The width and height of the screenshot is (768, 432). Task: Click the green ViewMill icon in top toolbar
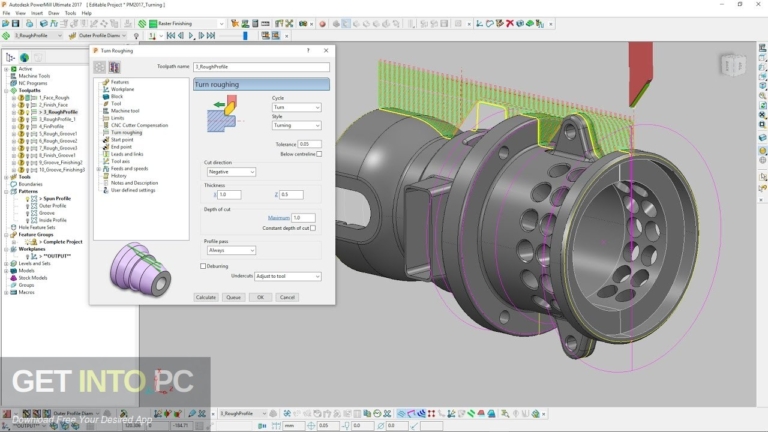pyautogui.click(x=529, y=24)
